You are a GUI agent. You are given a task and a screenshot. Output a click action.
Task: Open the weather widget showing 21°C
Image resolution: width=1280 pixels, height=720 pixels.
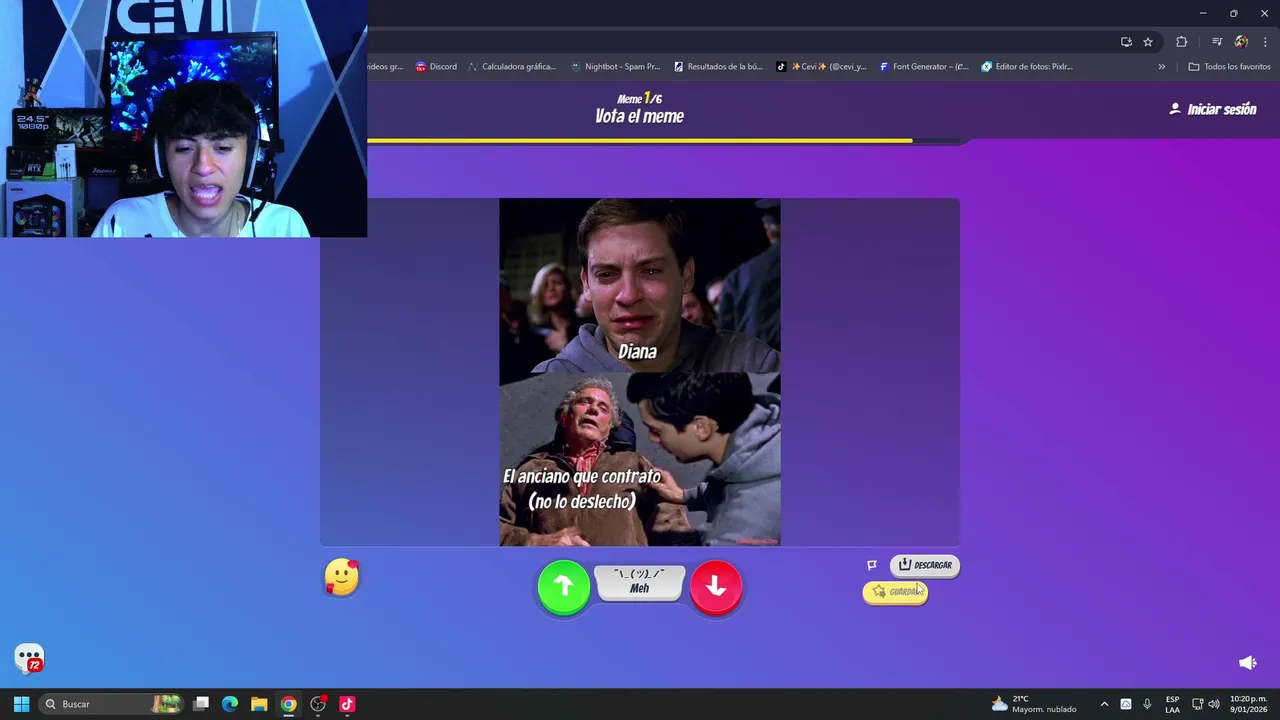coord(1034,704)
